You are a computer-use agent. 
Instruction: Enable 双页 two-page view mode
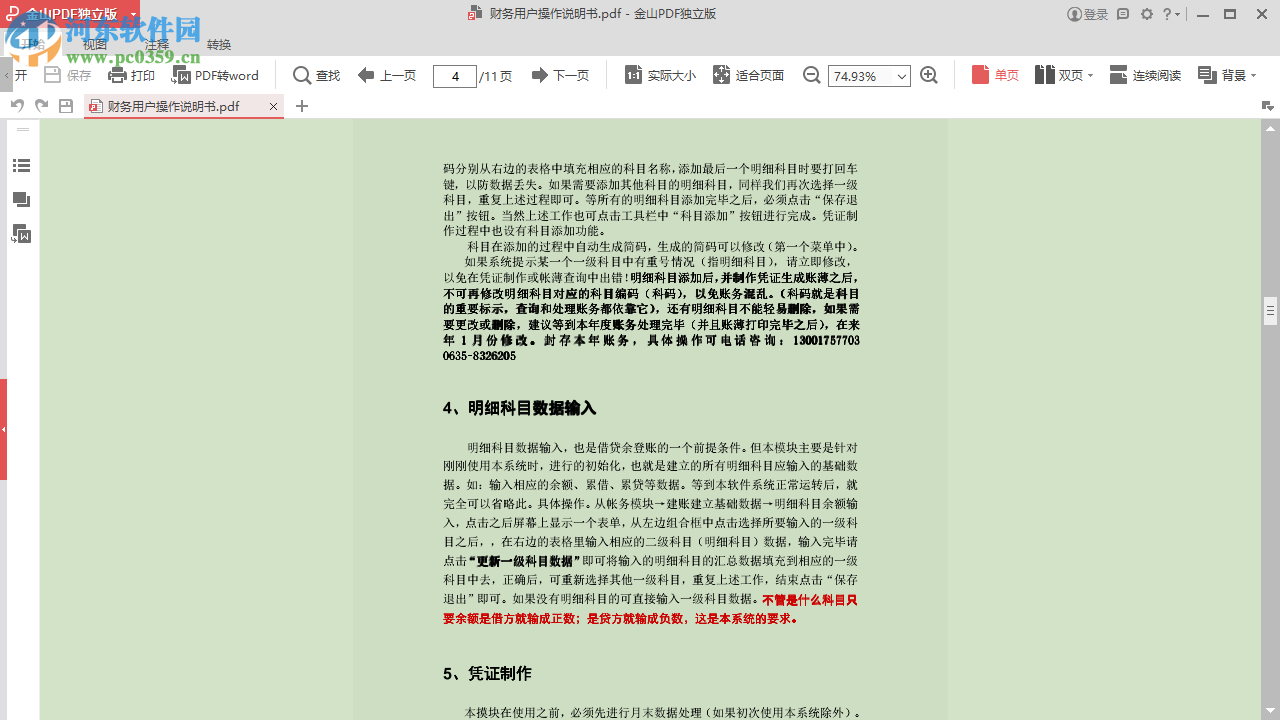(1060, 74)
